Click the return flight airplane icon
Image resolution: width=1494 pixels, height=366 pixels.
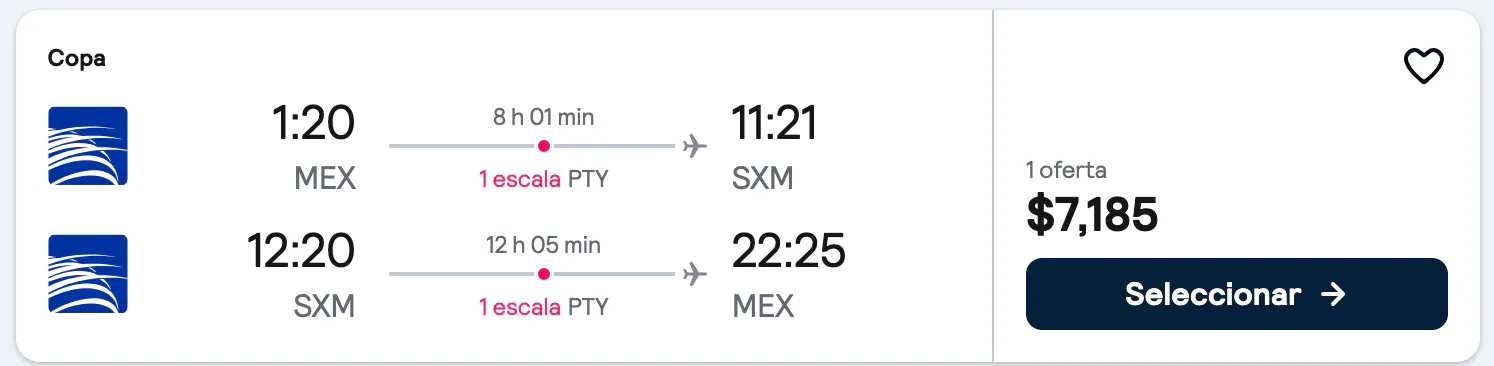[695, 274]
